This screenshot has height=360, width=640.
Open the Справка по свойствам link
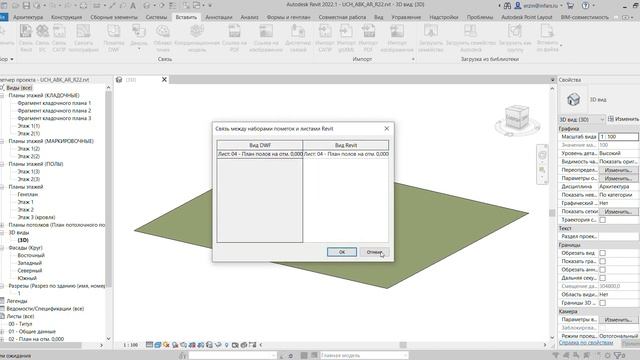pyautogui.click(x=586, y=343)
